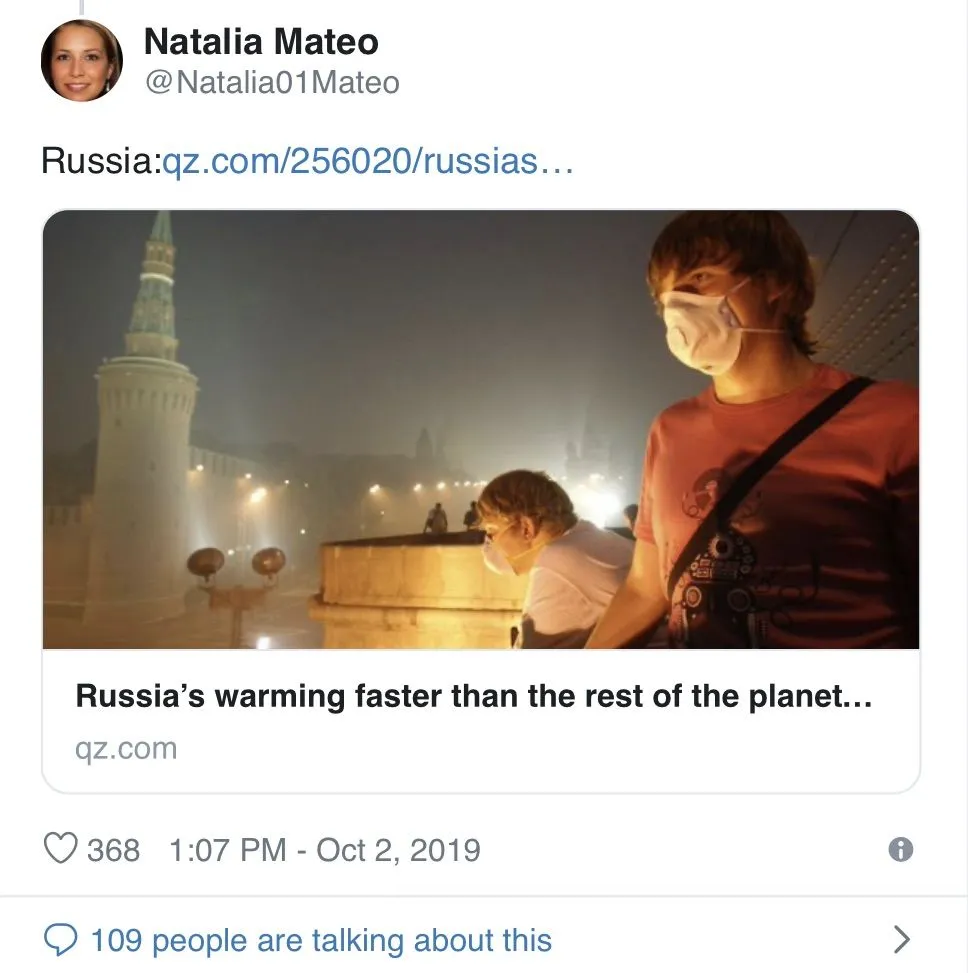Open the qz.com/256020/russias… link in tweet
Screen dimensions: 968x973
367,161
